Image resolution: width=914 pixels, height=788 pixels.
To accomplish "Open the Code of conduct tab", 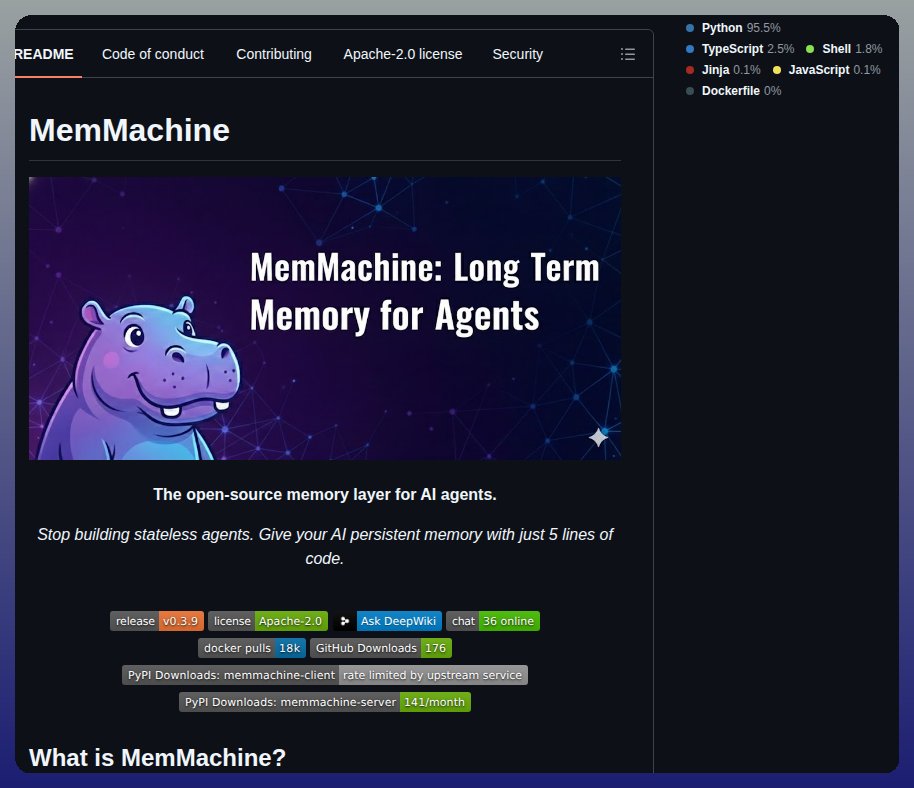I will point(153,54).
